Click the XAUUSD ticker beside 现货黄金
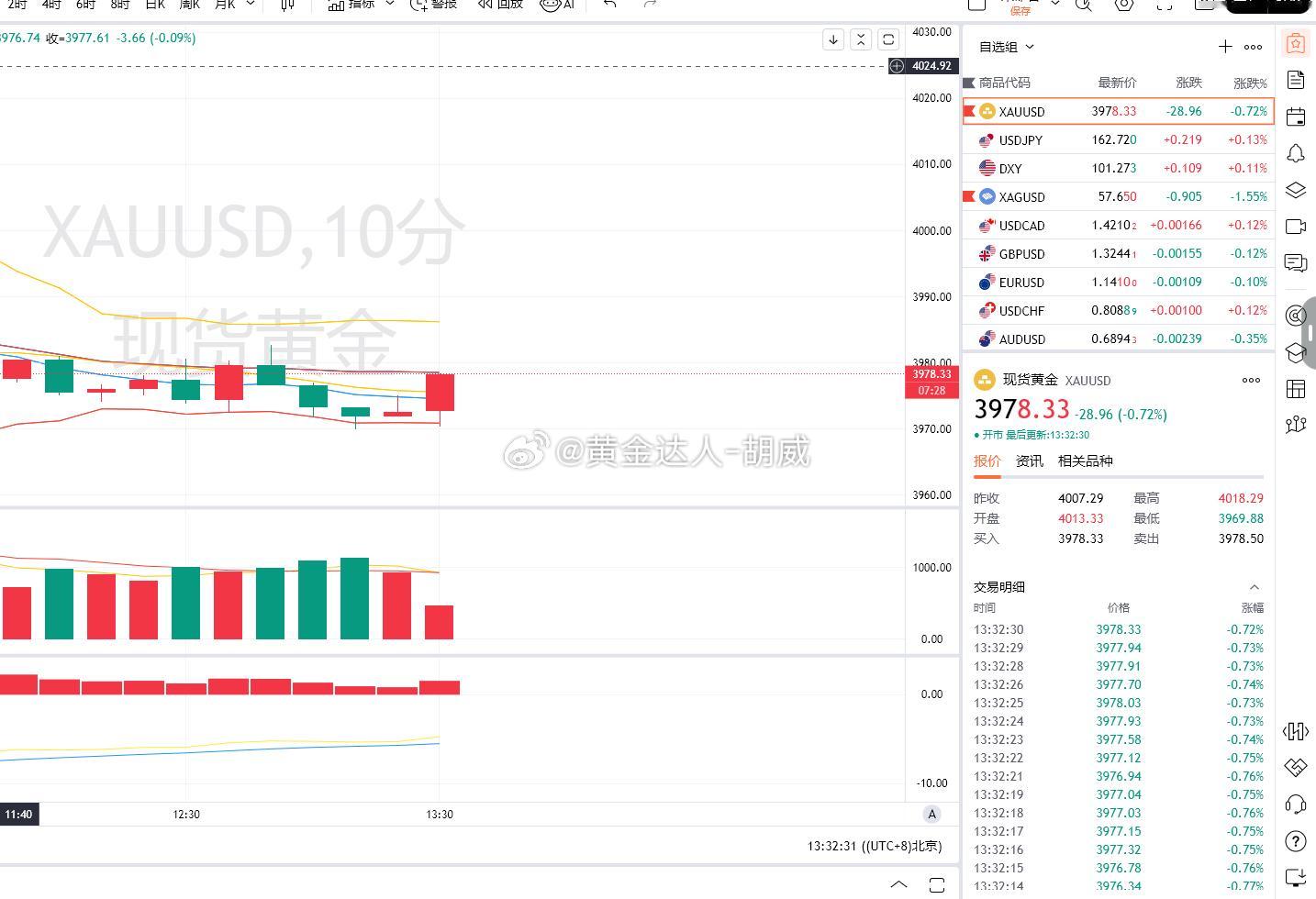 [1087, 381]
